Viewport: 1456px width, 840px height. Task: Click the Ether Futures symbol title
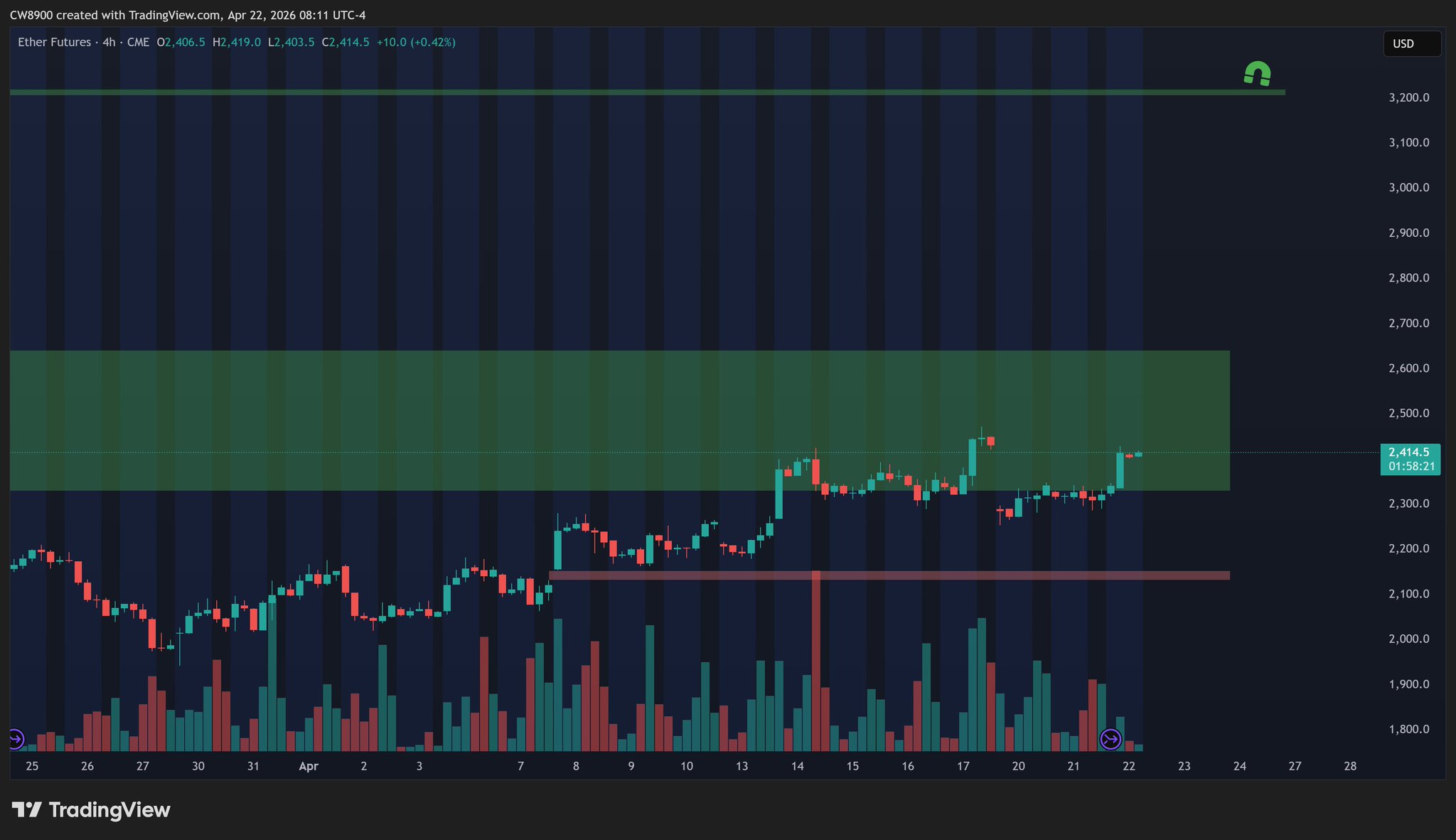click(54, 42)
